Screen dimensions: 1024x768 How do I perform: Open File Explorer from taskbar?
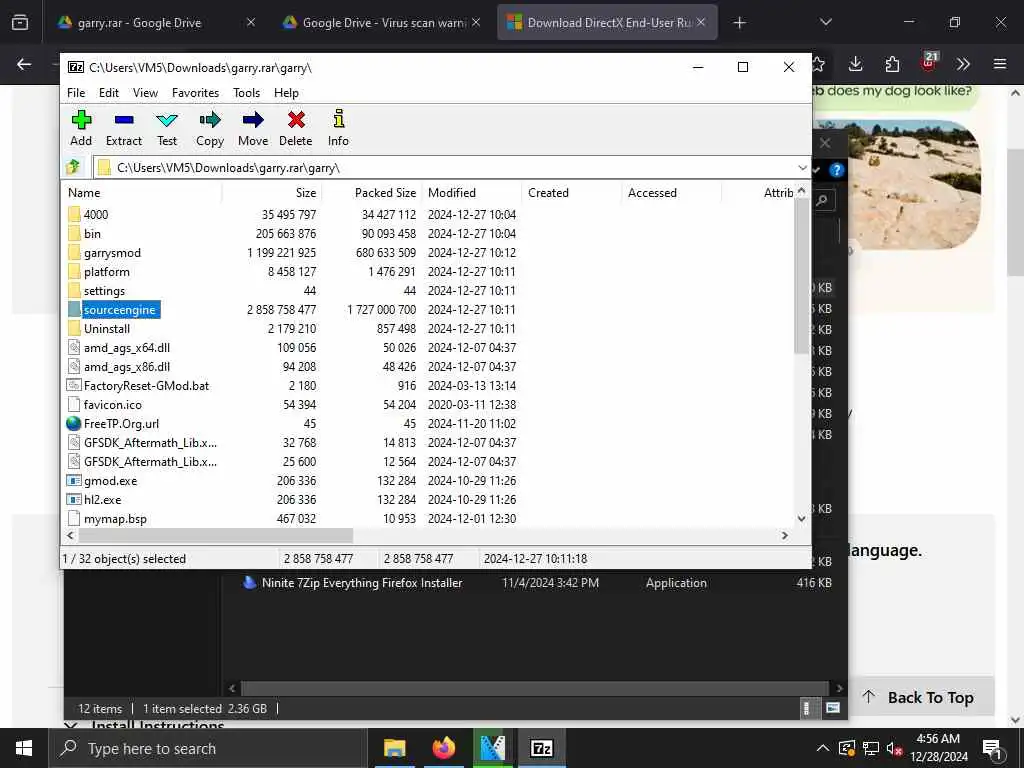(394, 748)
